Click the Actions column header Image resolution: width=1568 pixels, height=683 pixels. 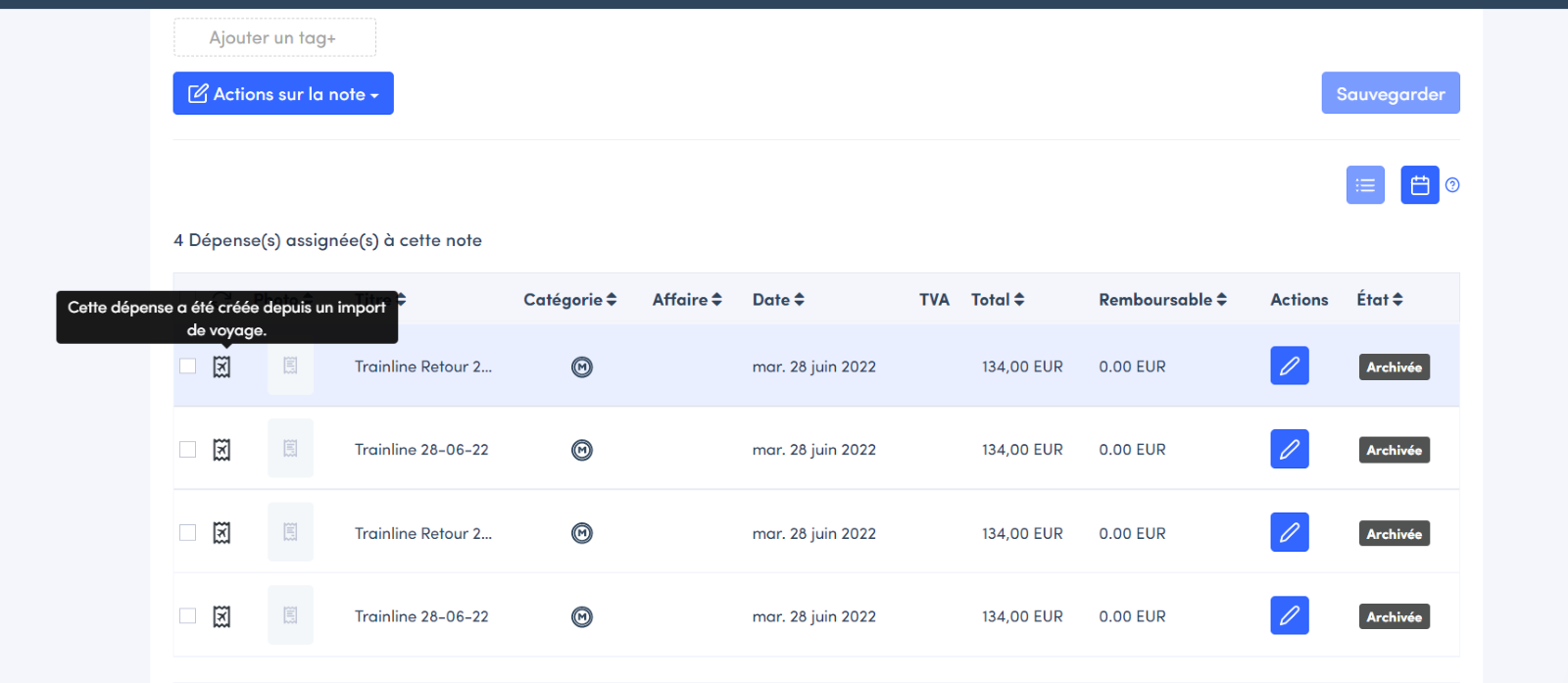click(1299, 299)
